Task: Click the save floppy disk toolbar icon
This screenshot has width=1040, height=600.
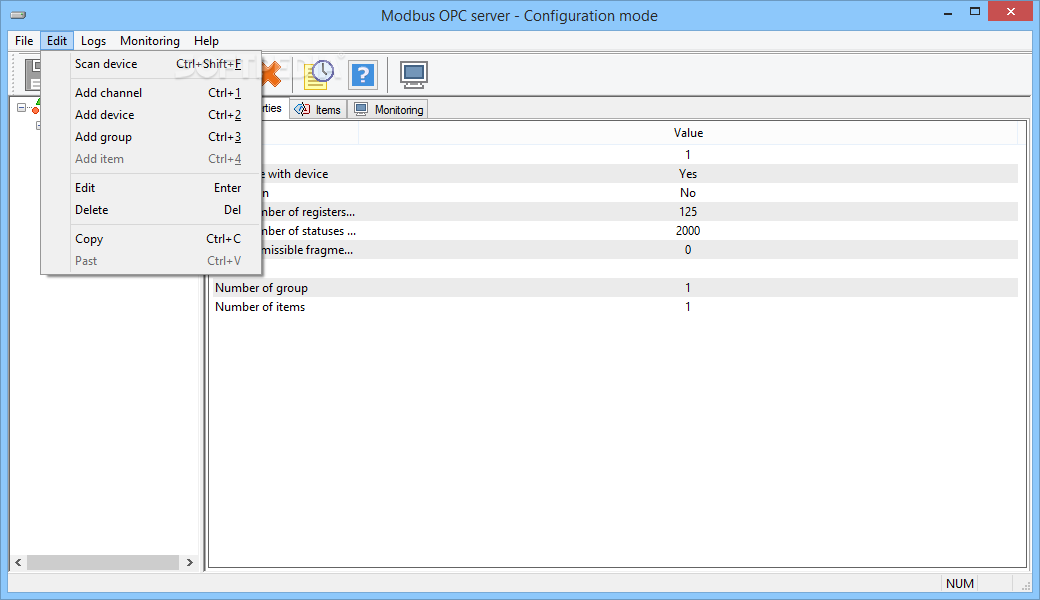Action: [x=32, y=74]
